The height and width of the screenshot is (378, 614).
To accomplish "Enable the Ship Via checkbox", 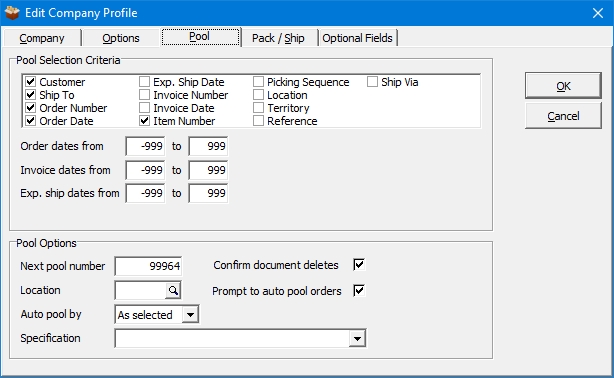I will tap(372, 82).
